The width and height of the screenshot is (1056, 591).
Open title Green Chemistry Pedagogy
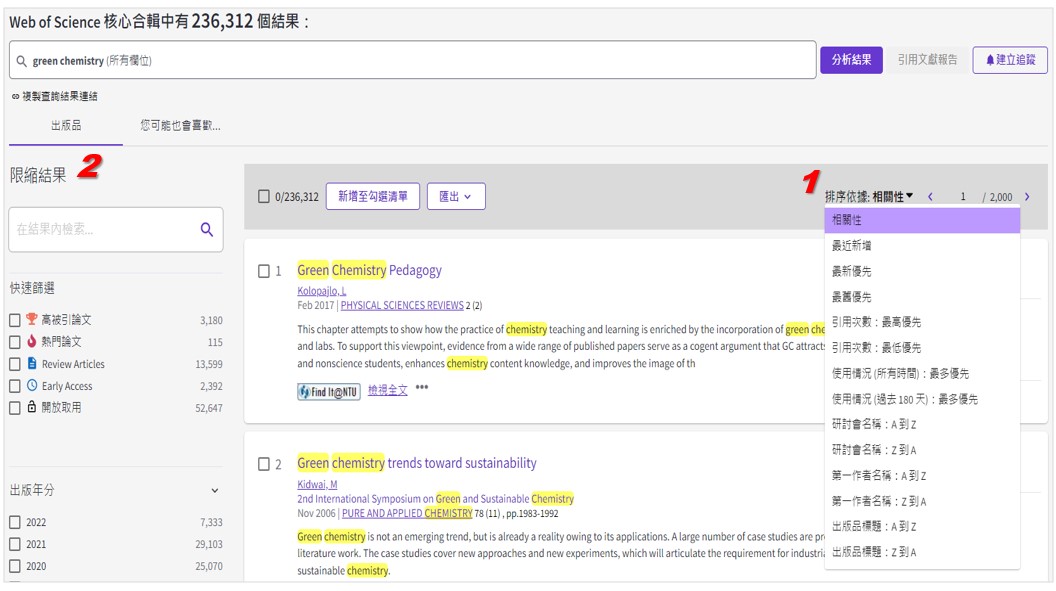pyautogui.click(x=370, y=271)
